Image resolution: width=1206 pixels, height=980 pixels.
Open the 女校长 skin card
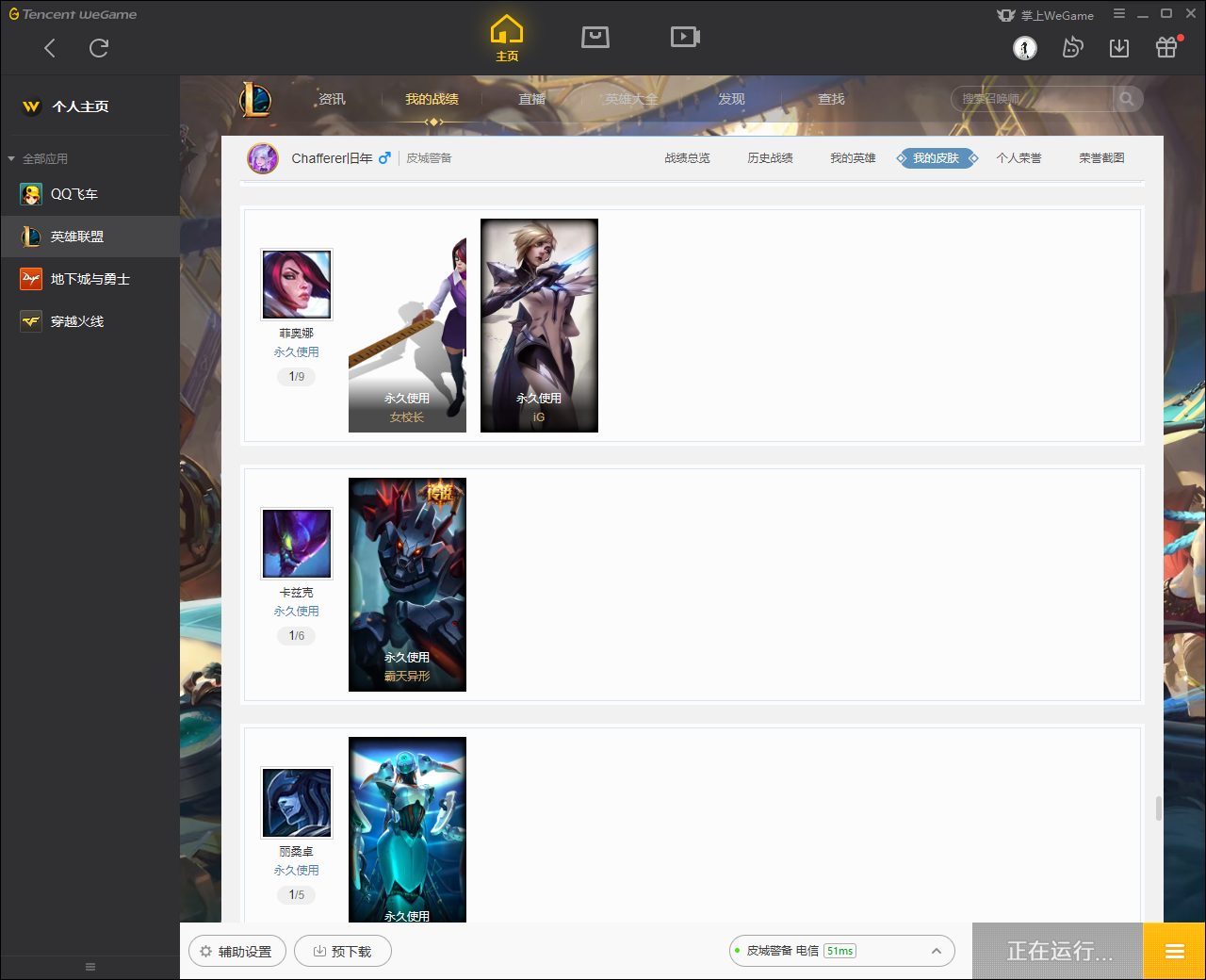pyautogui.click(x=407, y=326)
